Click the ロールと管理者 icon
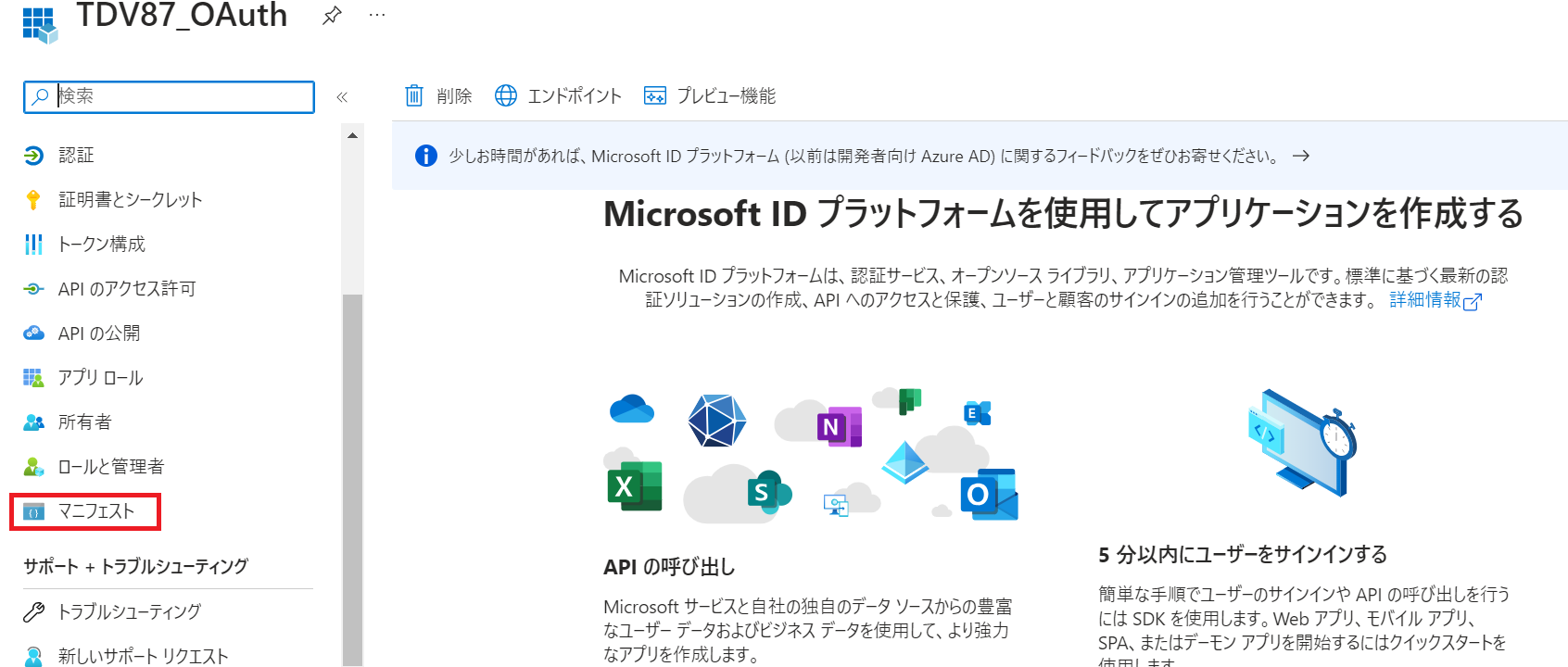Viewport: 1568px width, 667px height. click(33, 467)
